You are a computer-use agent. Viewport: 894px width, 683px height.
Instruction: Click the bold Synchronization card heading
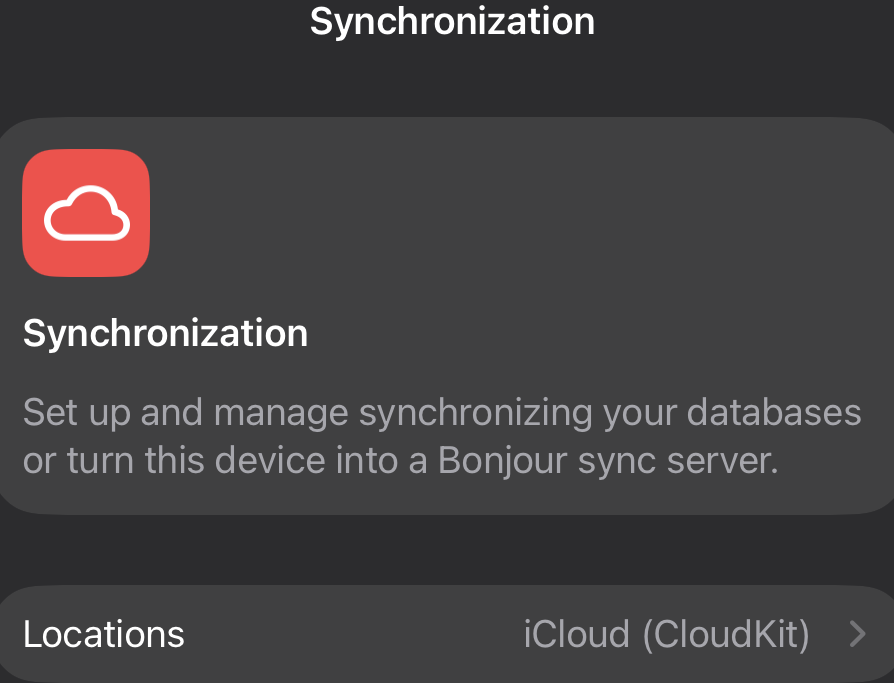pyautogui.click(x=165, y=333)
